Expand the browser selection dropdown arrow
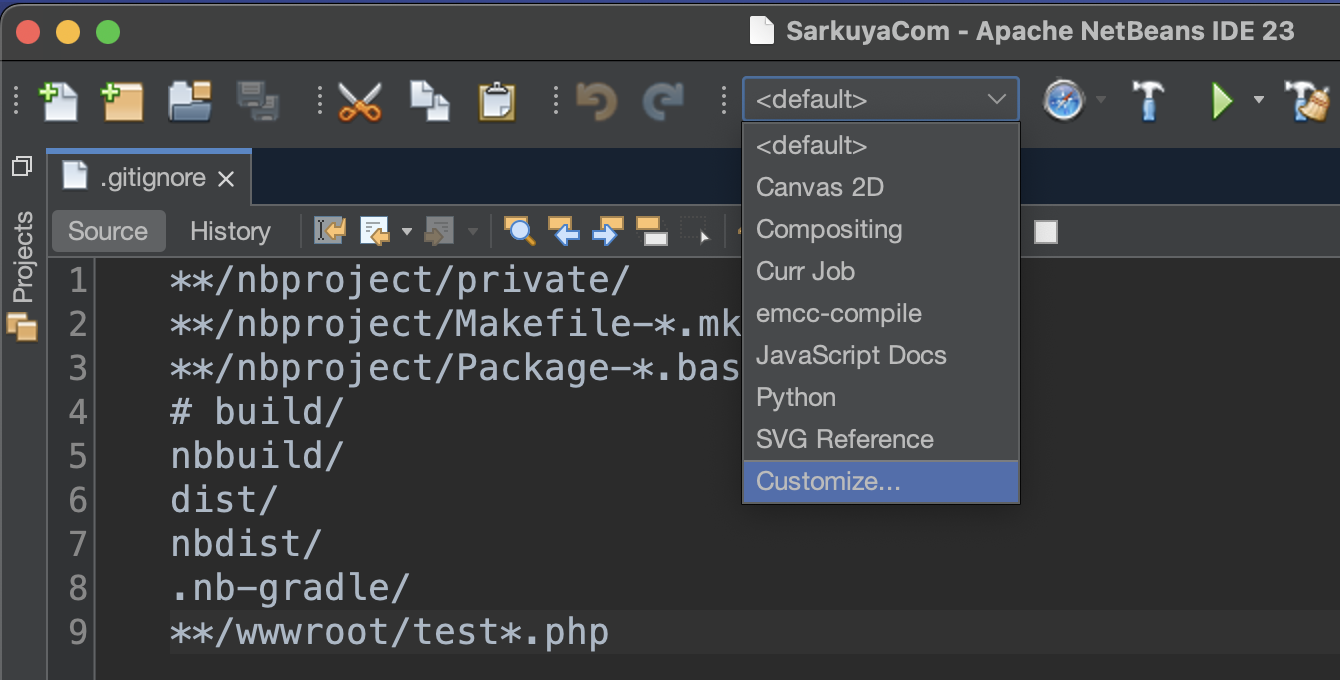This screenshot has height=680, width=1340. (1101, 100)
